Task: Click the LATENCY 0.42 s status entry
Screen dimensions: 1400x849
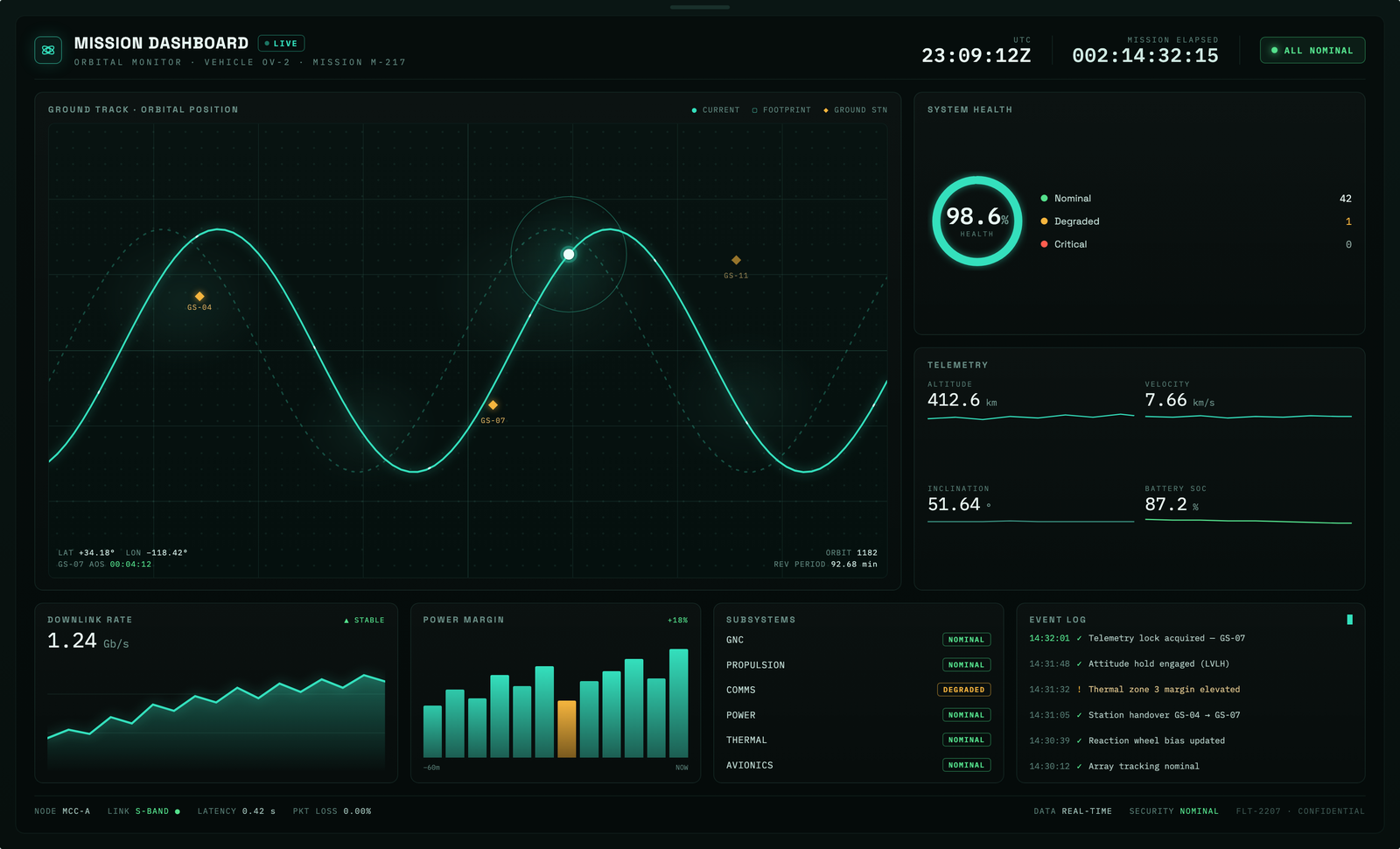Action: (236, 811)
